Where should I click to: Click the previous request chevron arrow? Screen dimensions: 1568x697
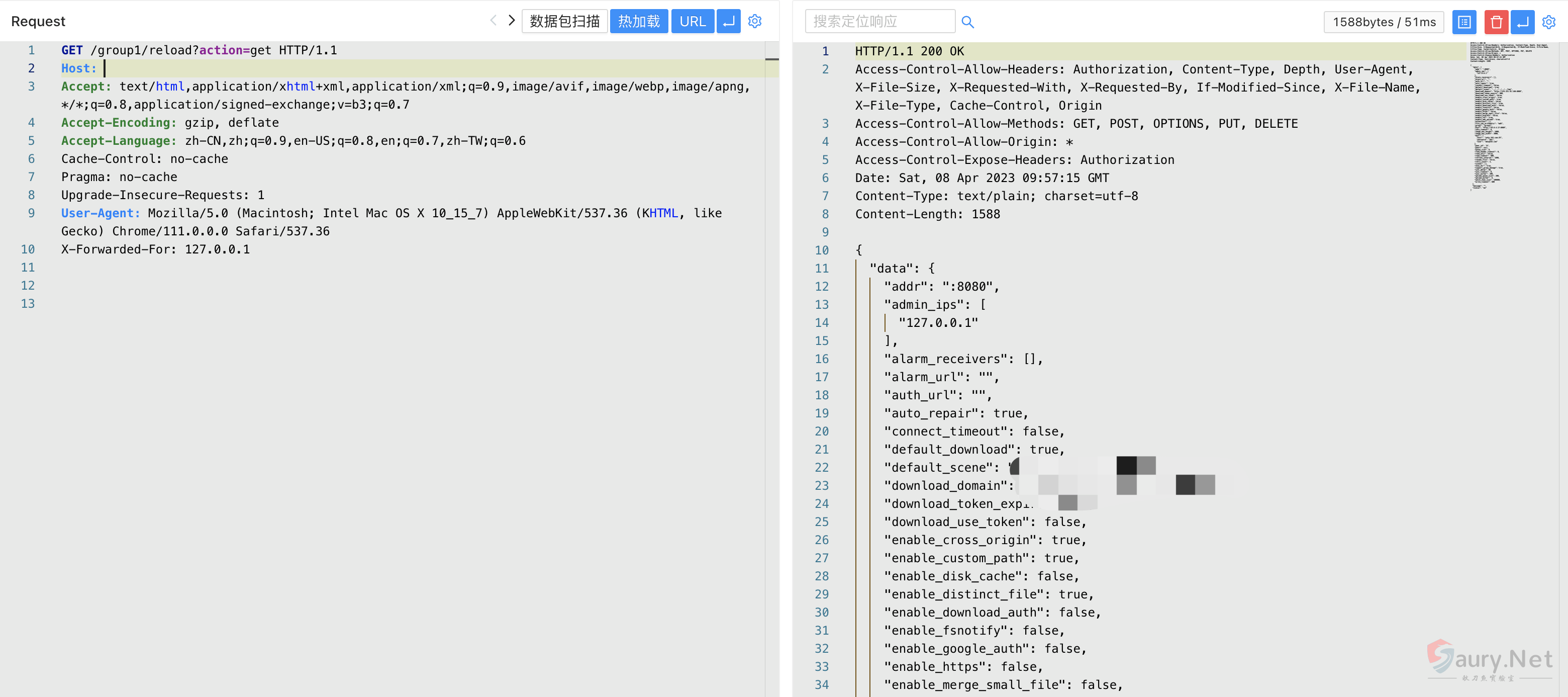(493, 21)
